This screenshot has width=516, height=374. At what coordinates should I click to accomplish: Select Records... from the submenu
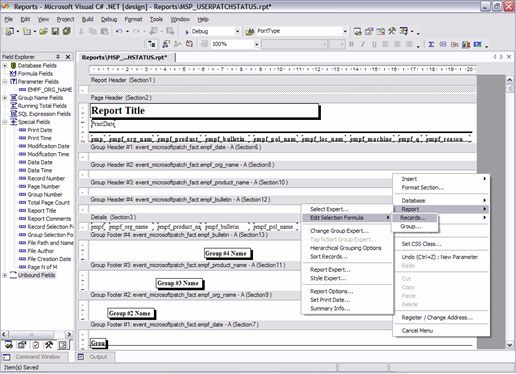tap(413, 218)
